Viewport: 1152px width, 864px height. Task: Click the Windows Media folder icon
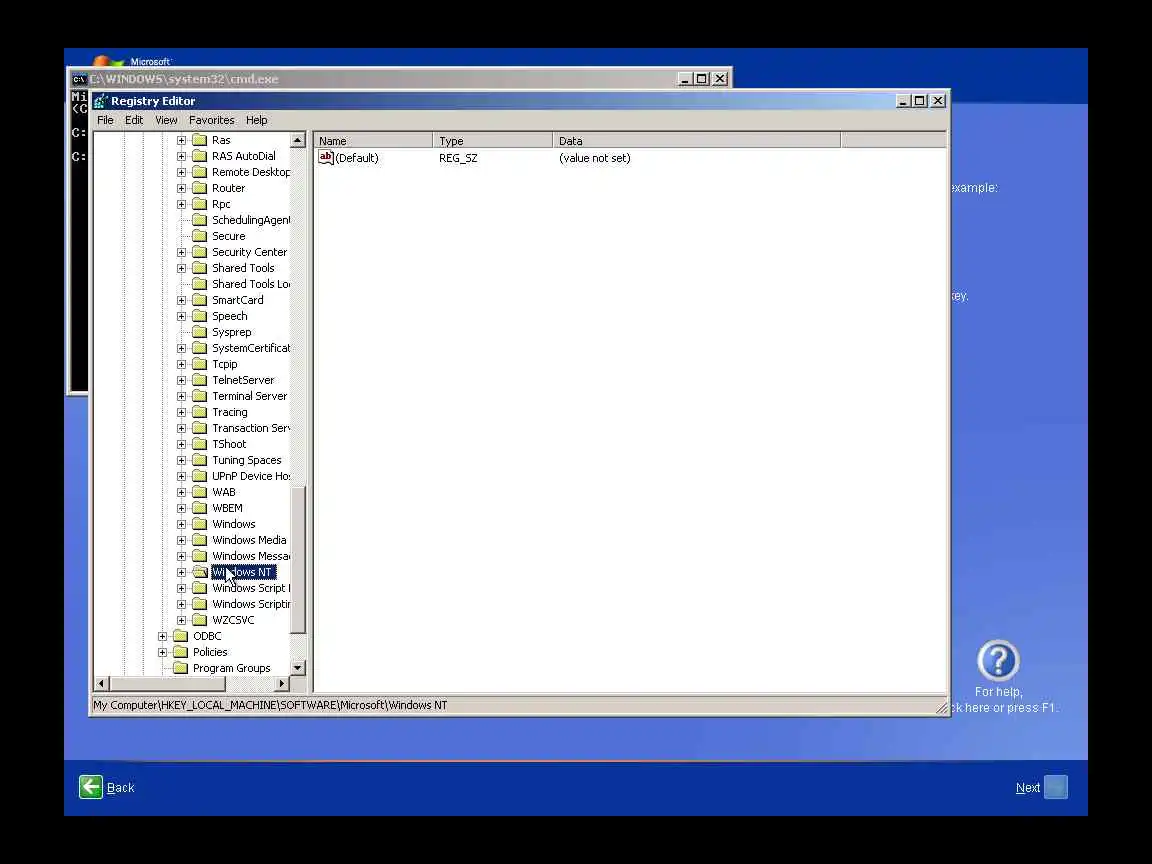click(200, 540)
